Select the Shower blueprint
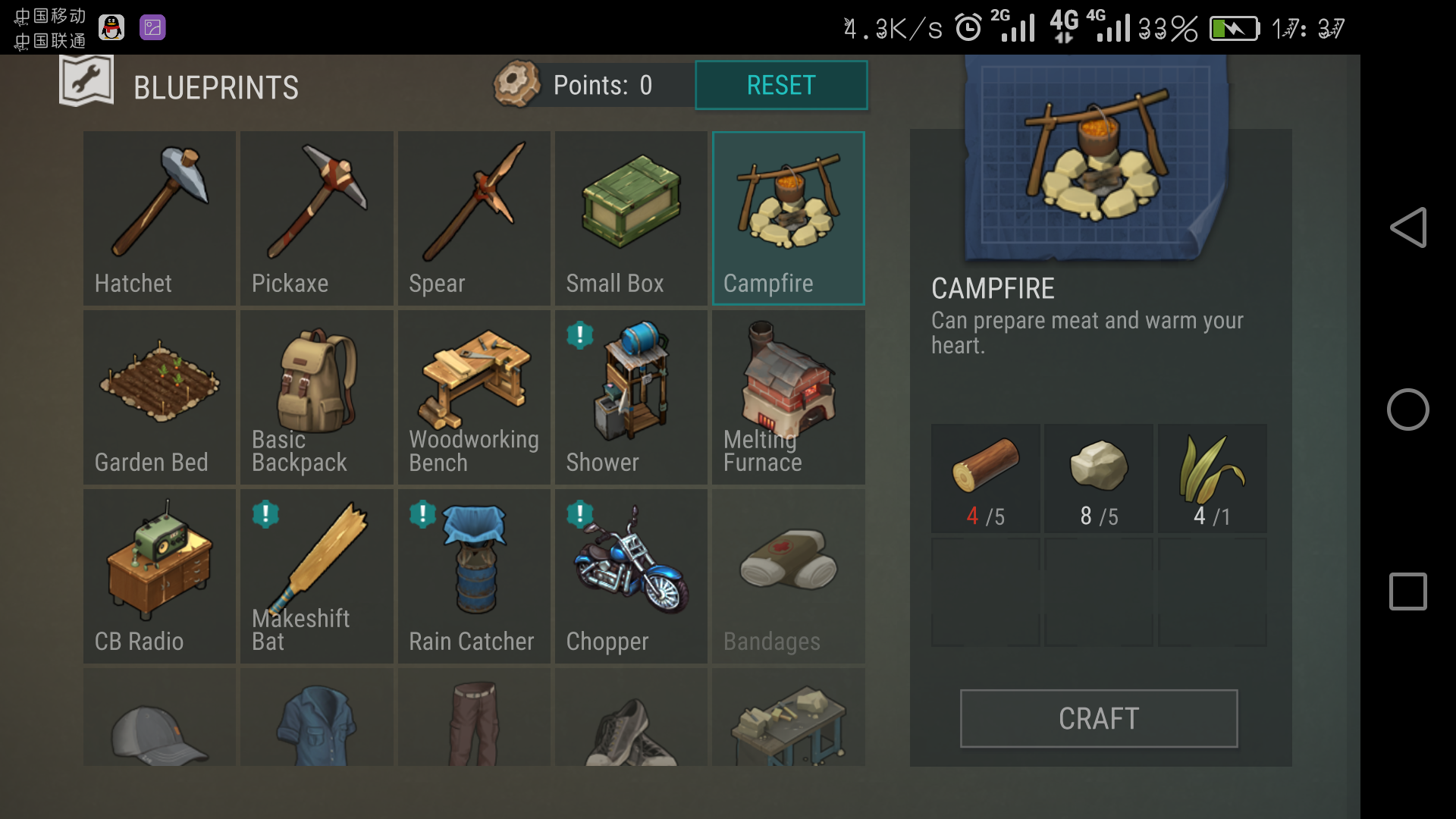The height and width of the screenshot is (819, 1456). click(x=631, y=397)
